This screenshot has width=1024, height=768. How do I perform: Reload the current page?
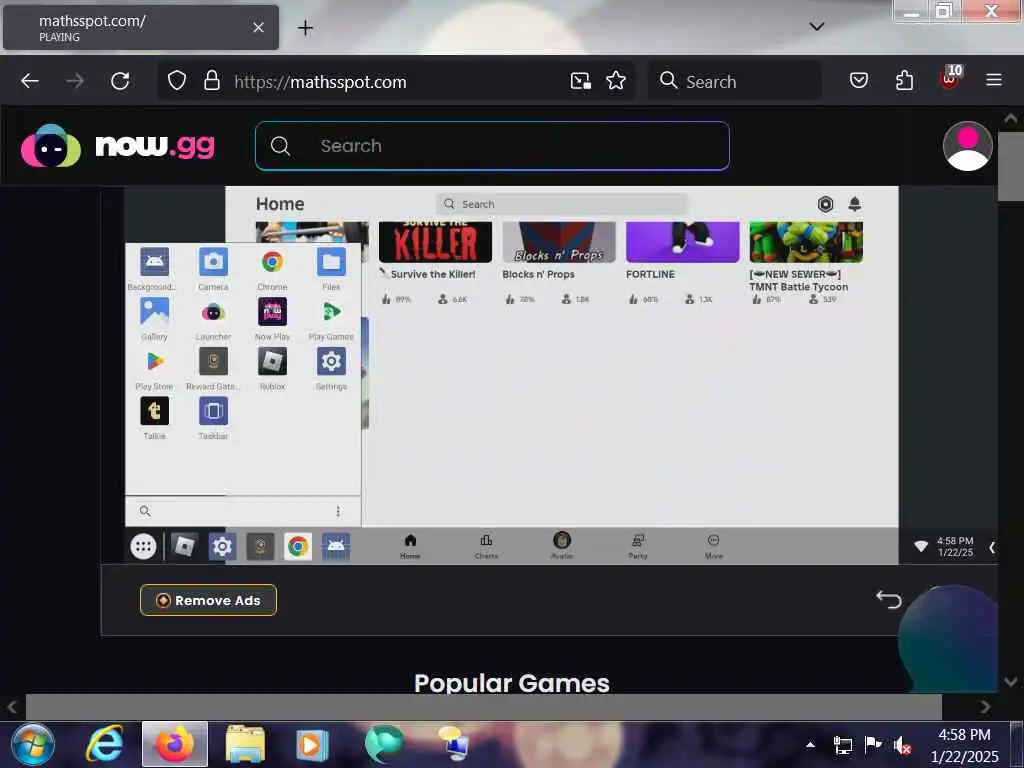point(120,81)
